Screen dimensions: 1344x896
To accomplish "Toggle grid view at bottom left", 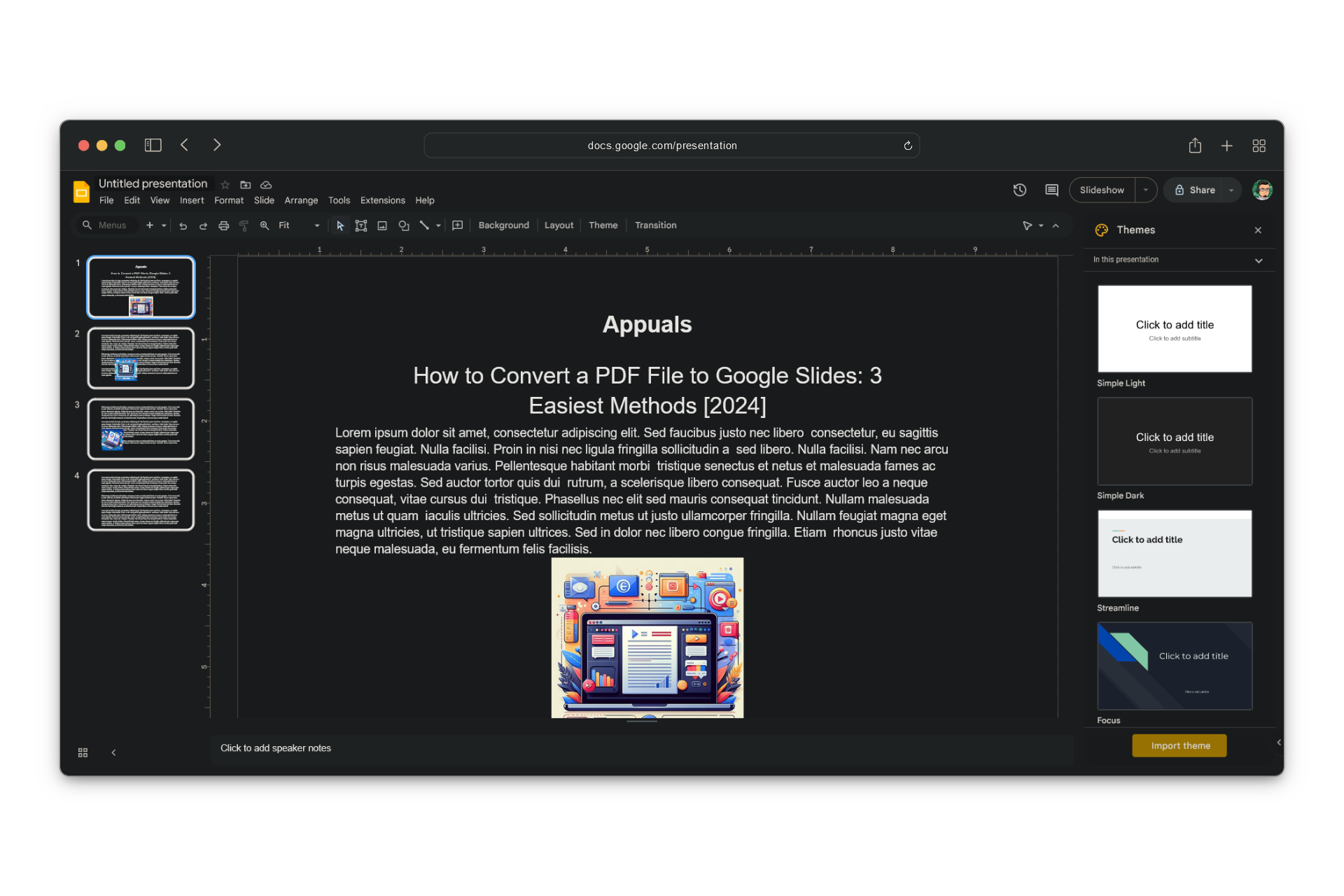I will (x=83, y=752).
